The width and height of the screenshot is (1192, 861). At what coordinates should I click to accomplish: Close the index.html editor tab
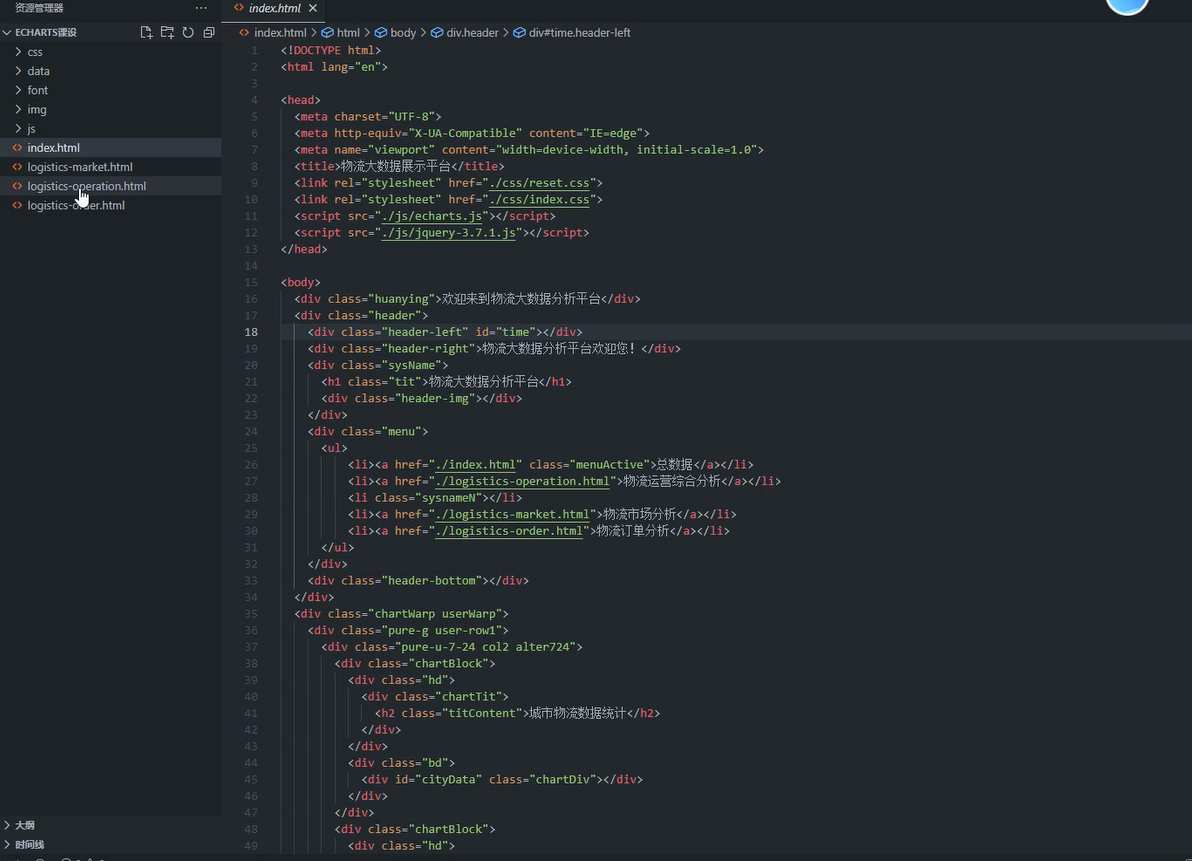pyautogui.click(x=313, y=8)
